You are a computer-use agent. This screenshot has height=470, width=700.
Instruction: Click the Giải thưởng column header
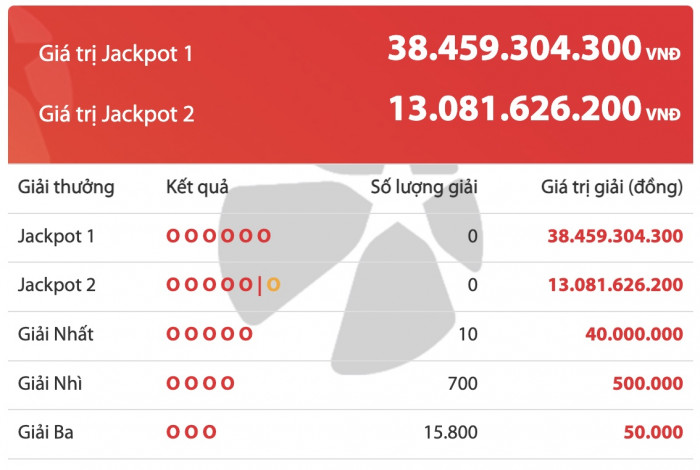point(66,187)
